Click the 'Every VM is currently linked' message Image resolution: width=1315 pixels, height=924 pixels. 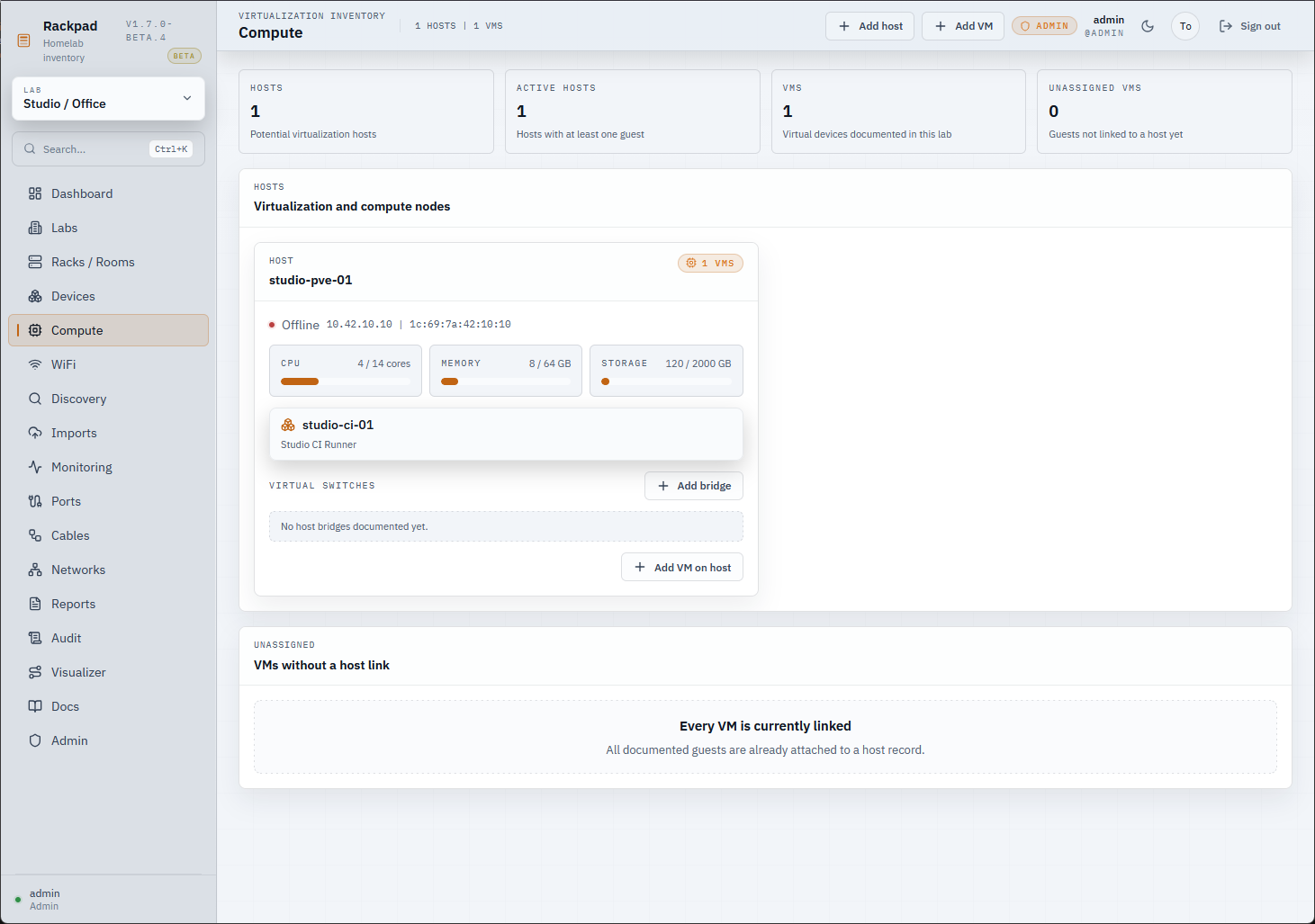click(x=765, y=726)
